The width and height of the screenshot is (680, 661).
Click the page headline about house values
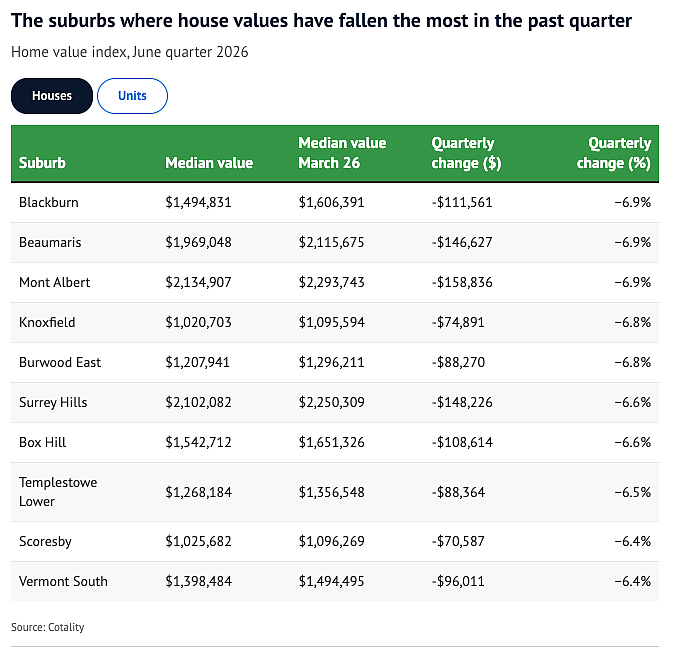pyautogui.click(x=321, y=21)
